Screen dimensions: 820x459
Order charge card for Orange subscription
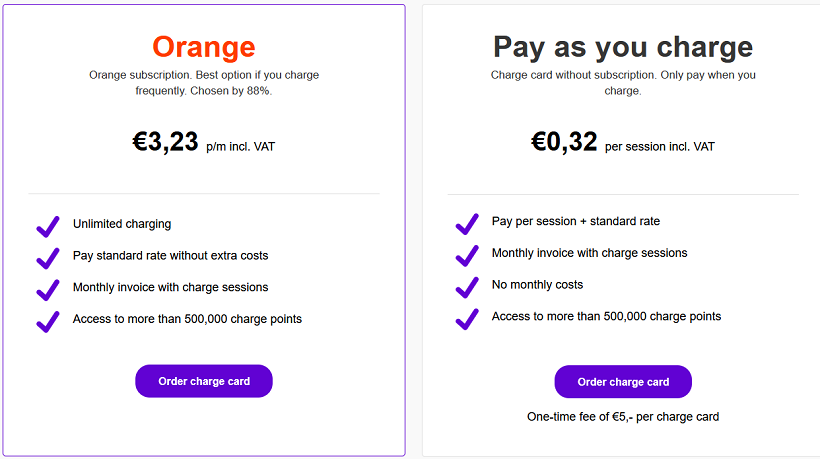pos(204,381)
